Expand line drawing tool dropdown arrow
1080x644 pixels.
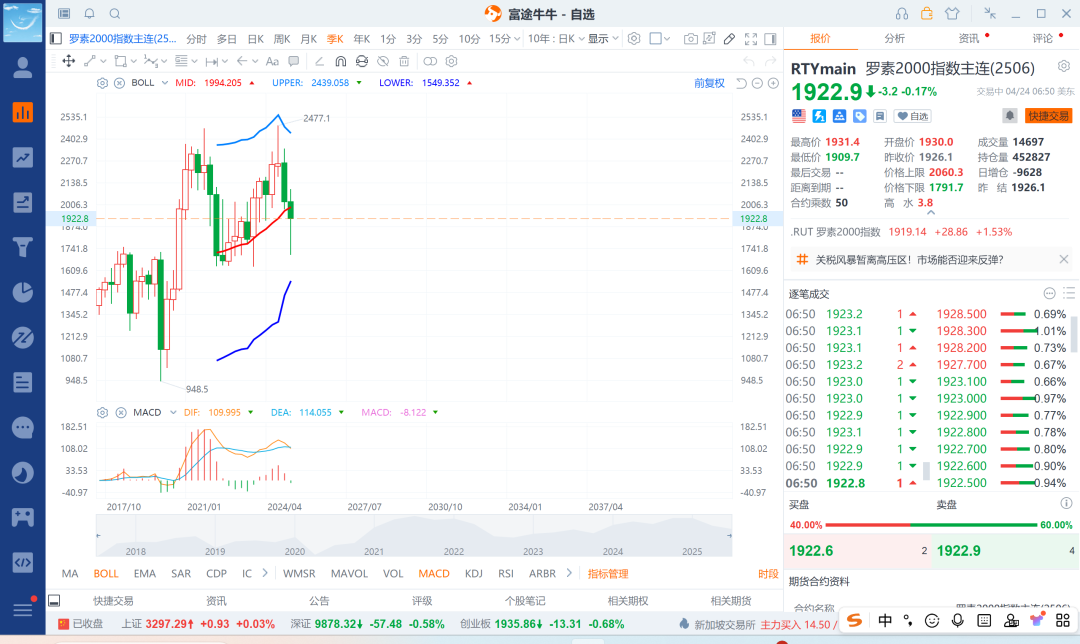[103, 61]
